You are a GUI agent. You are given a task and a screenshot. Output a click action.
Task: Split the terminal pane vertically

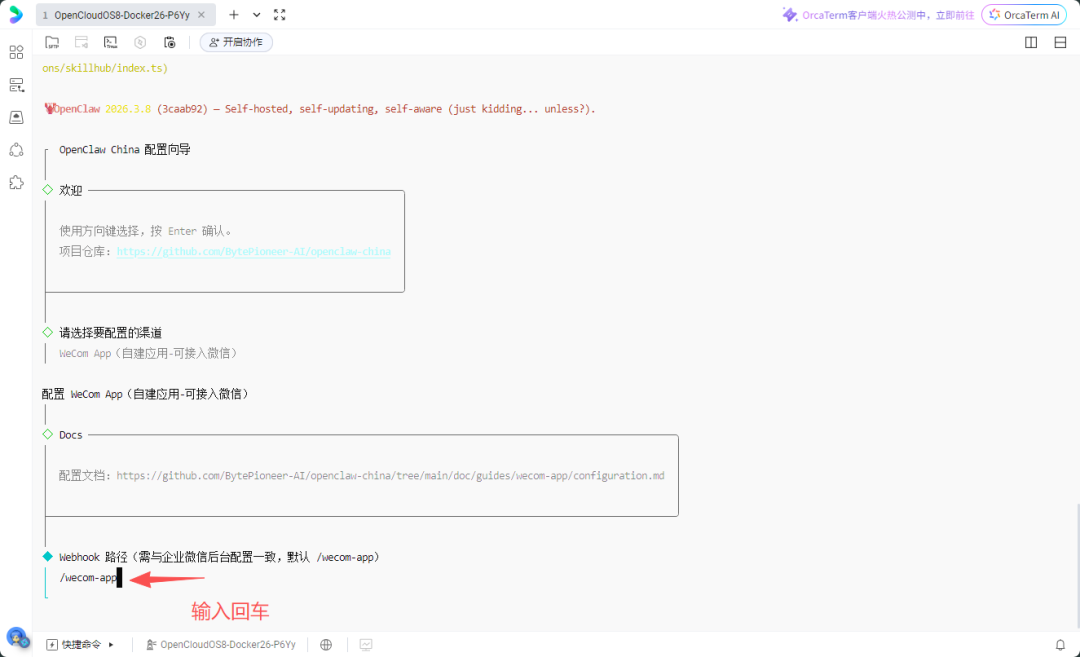[1031, 42]
